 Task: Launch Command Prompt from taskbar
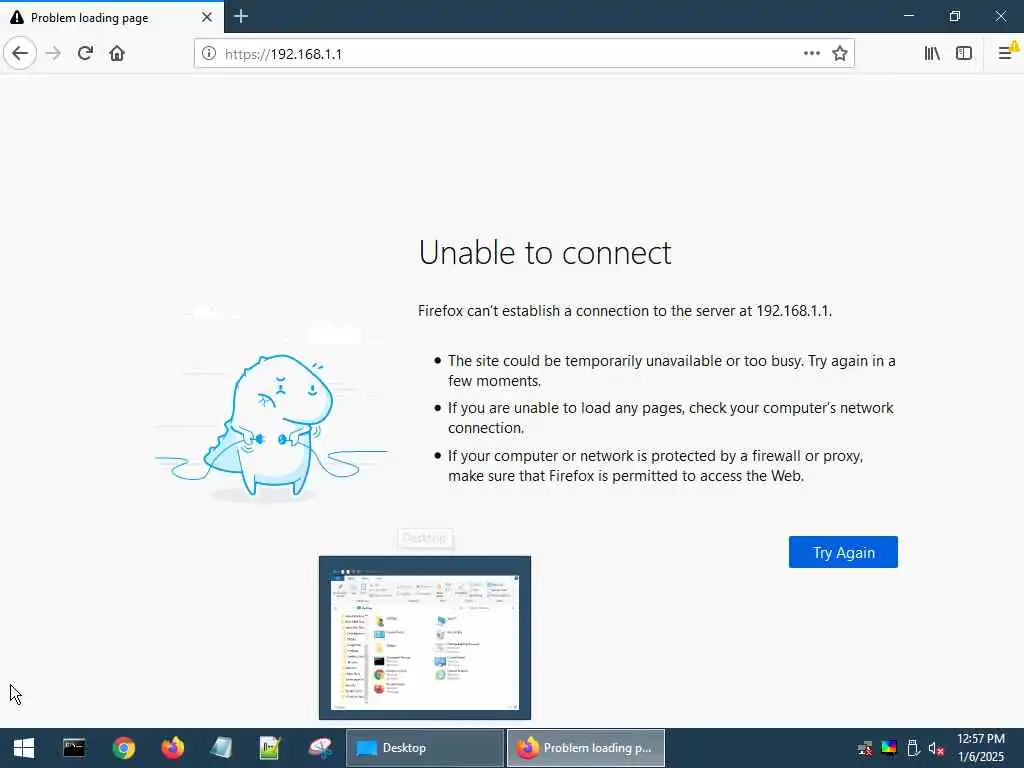click(74, 748)
